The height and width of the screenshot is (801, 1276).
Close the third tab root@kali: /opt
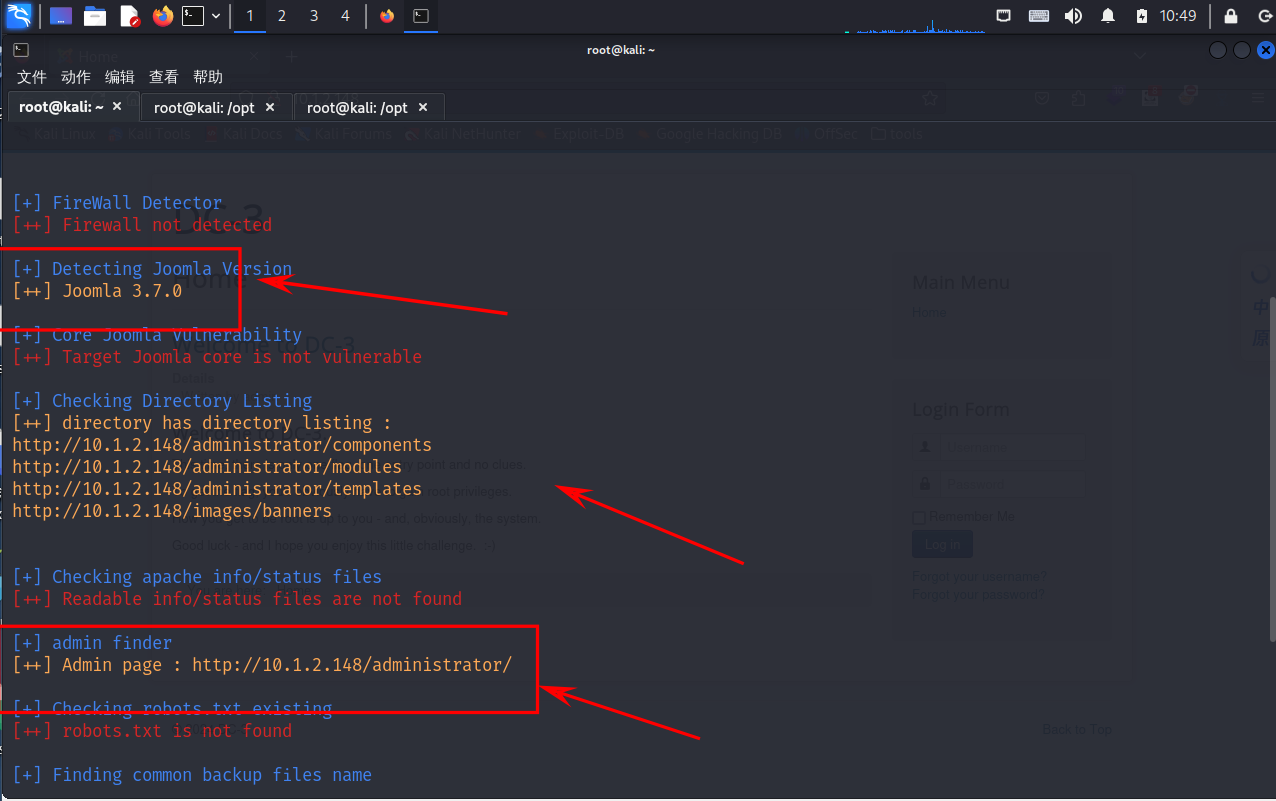click(422, 106)
